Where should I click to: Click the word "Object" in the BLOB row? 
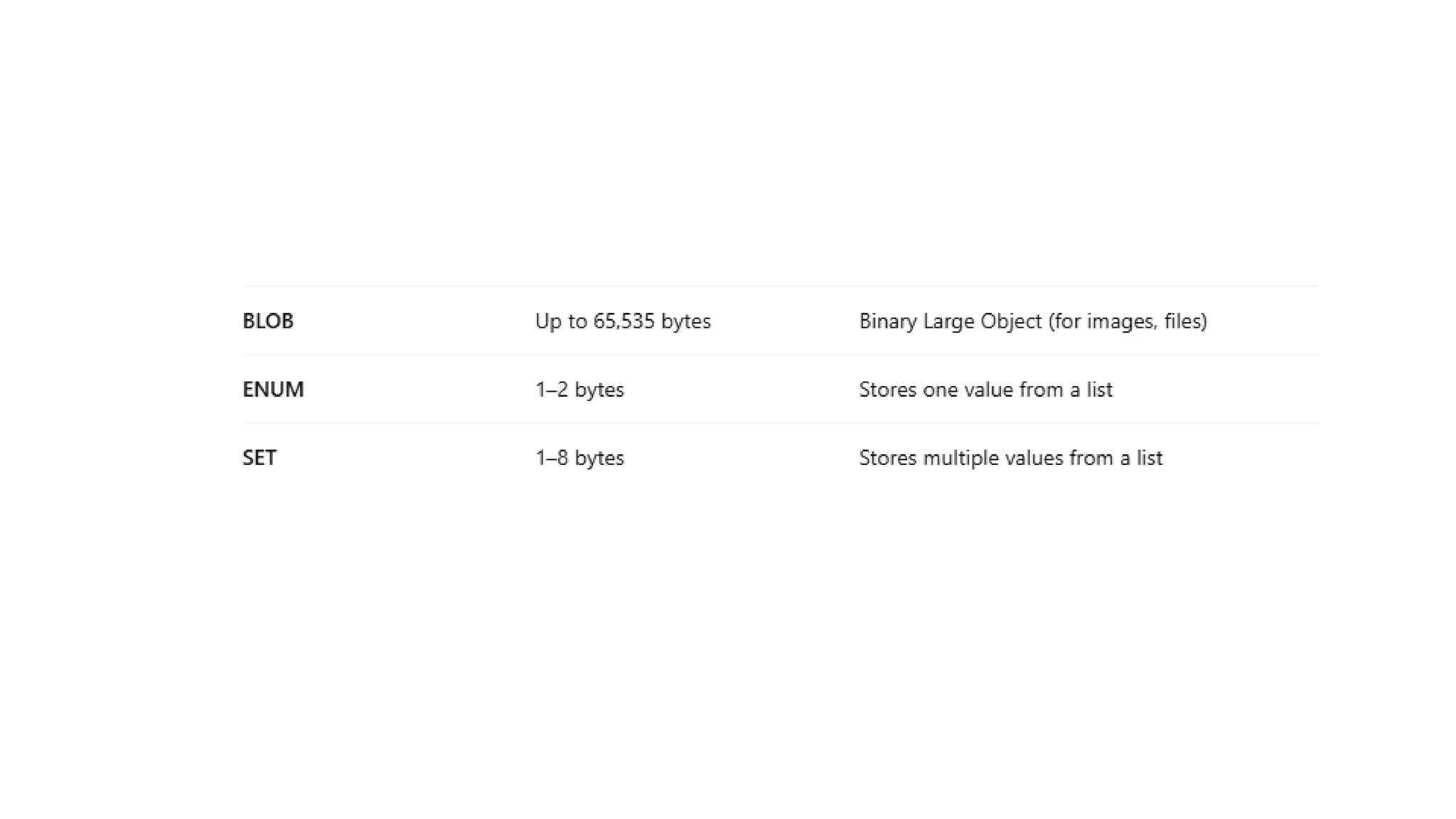pyautogui.click(x=1011, y=322)
